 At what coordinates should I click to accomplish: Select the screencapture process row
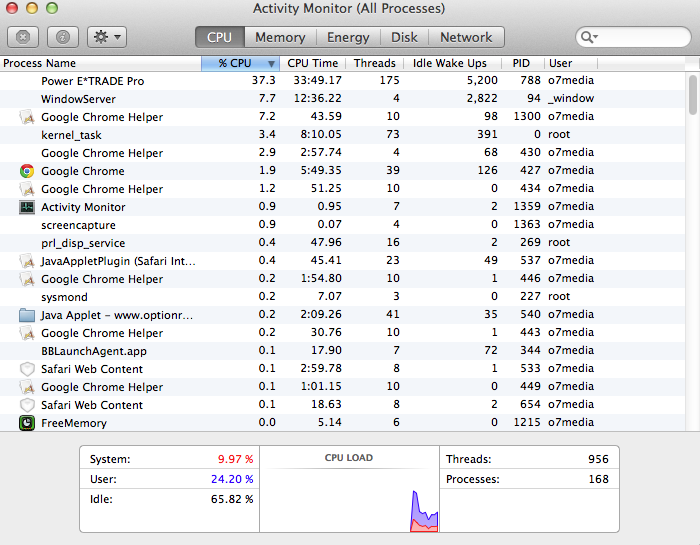(x=342, y=225)
